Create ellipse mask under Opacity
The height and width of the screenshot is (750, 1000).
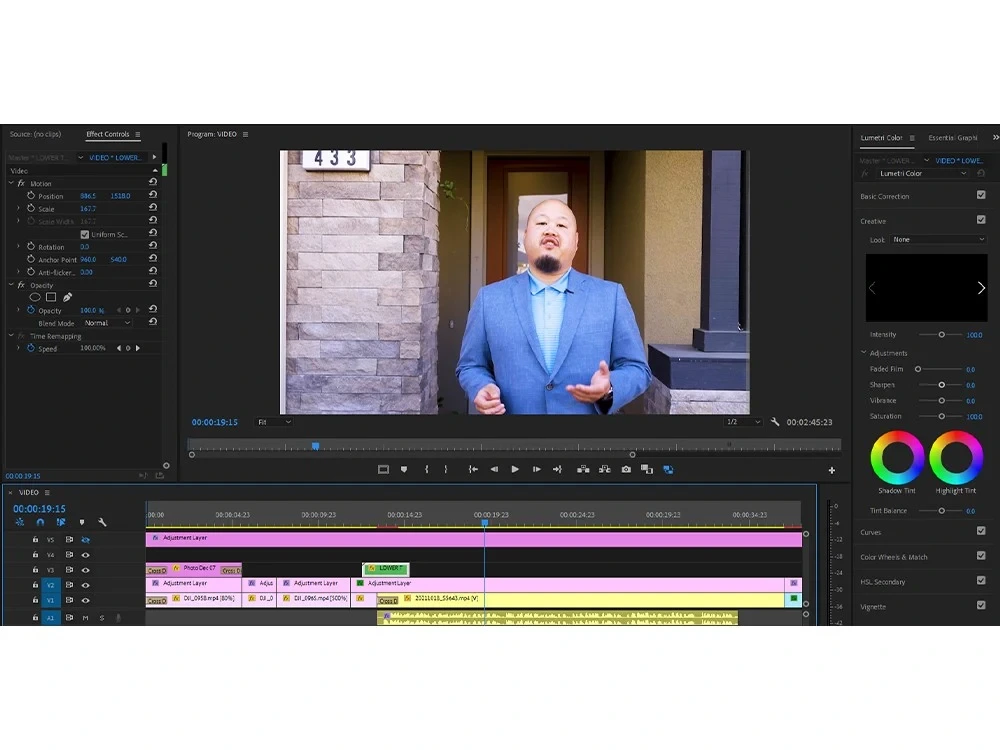coord(35,297)
